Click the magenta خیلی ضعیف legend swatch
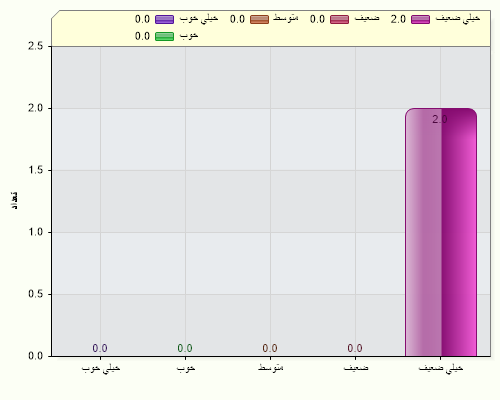The height and width of the screenshot is (400, 500). pos(420,19)
